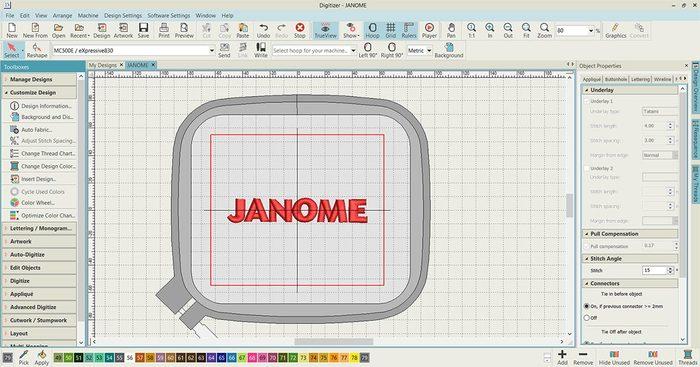
Task: Open the Color Wheel tool
Action: pos(38,203)
